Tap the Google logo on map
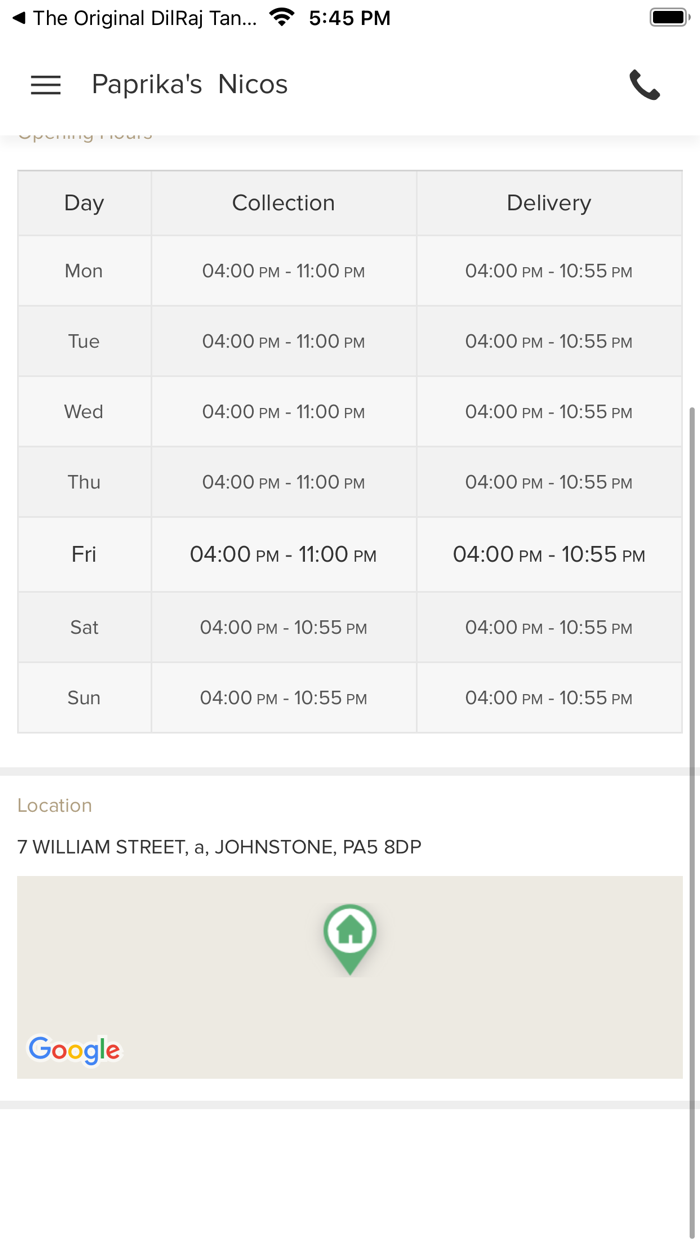Viewport: 700px width, 1244px height. (74, 1049)
